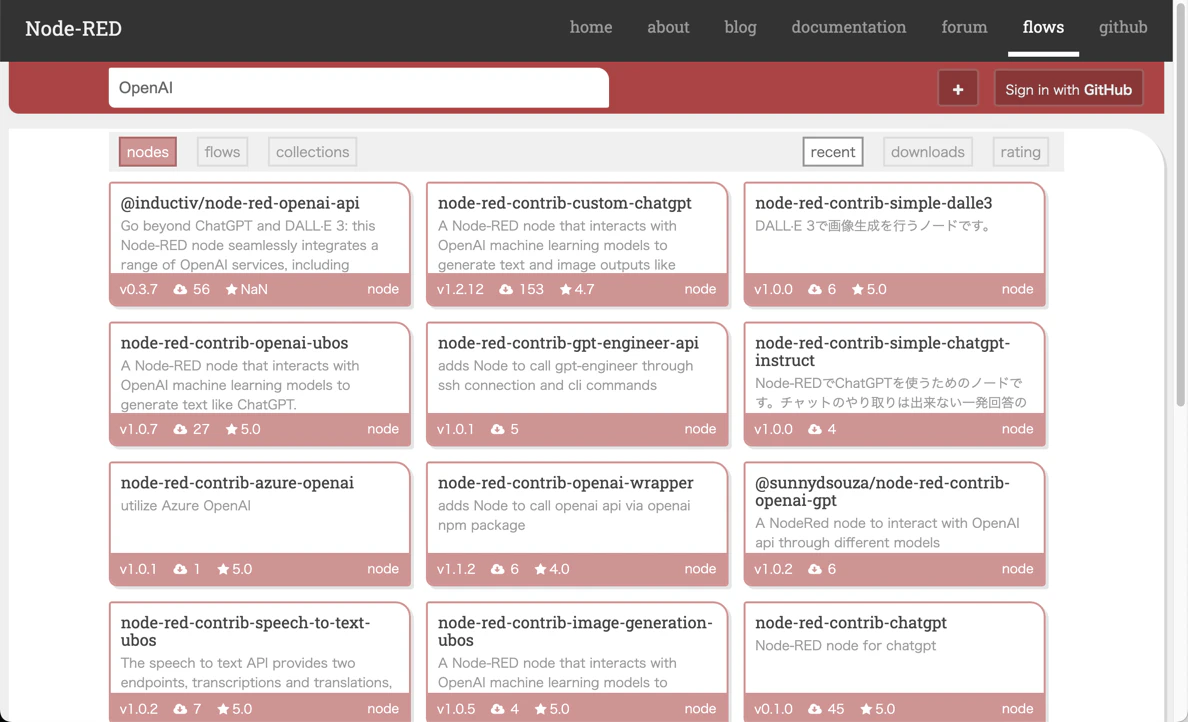1188x722 pixels.
Task: Go to the home page
Action: point(591,27)
